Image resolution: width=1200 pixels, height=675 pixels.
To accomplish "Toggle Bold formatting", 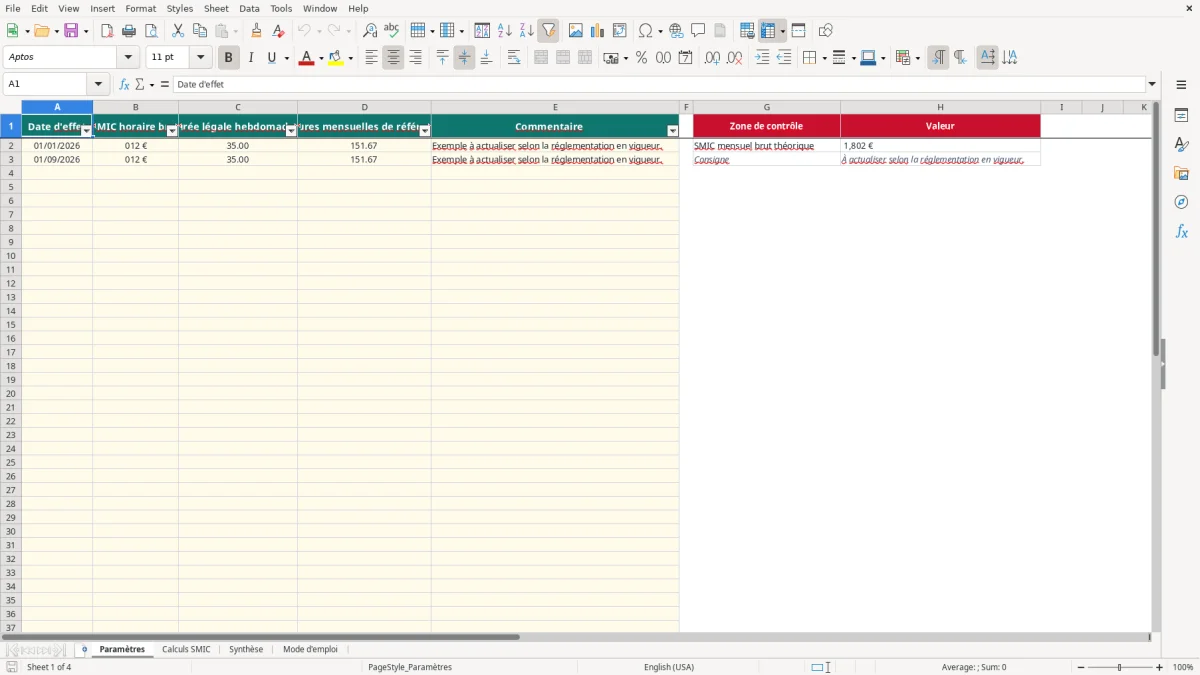I will tap(229, 58).
